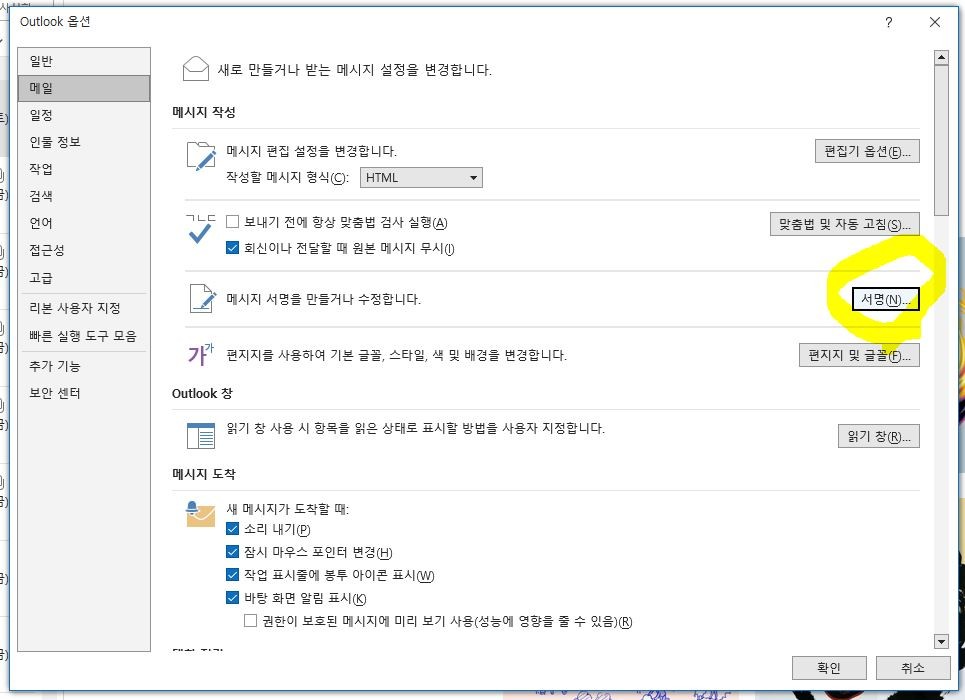965x700 pixels.
Task: Toggle the 소리 내기 checkbox
Action: point(233,528)
